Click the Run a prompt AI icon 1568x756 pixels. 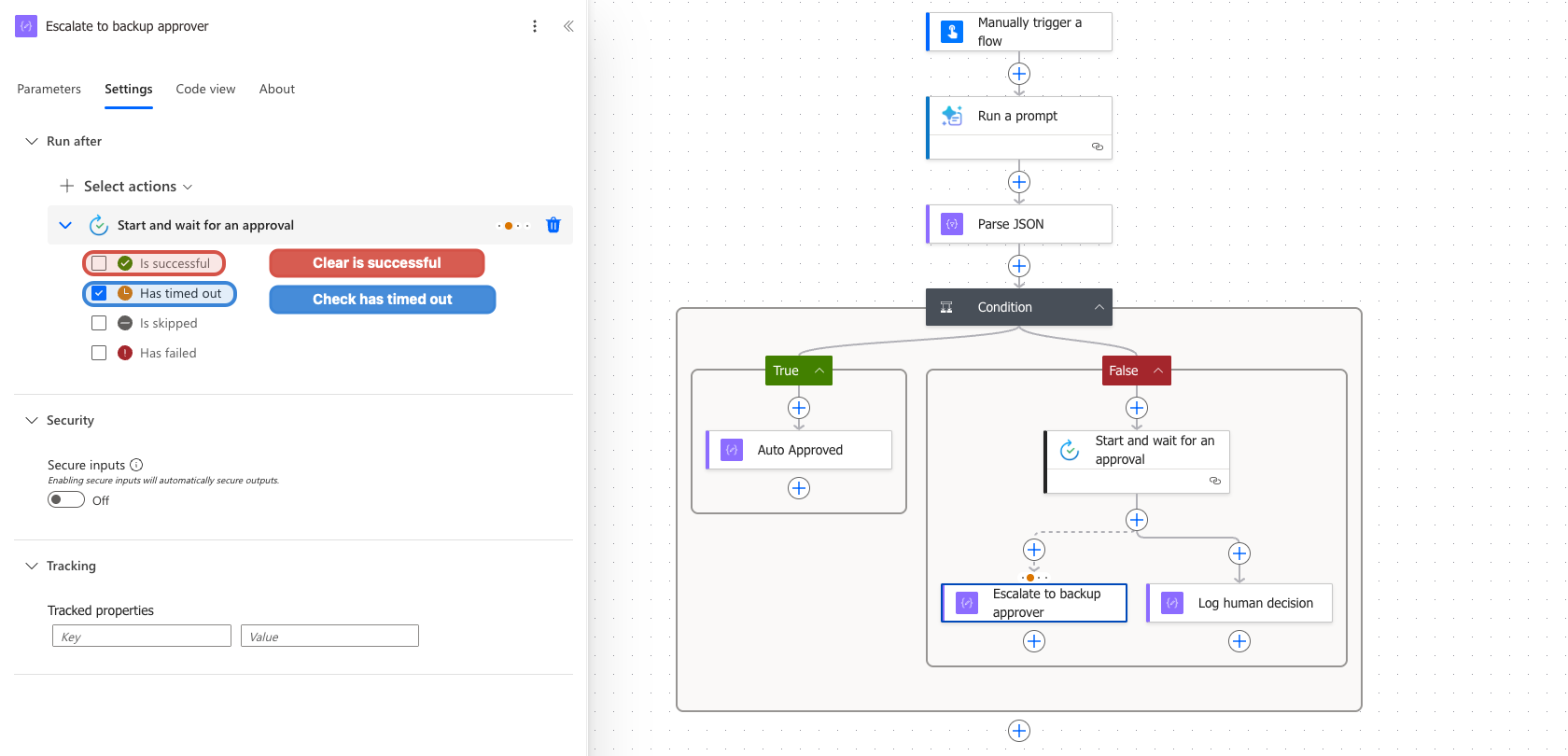click(952, 116)
